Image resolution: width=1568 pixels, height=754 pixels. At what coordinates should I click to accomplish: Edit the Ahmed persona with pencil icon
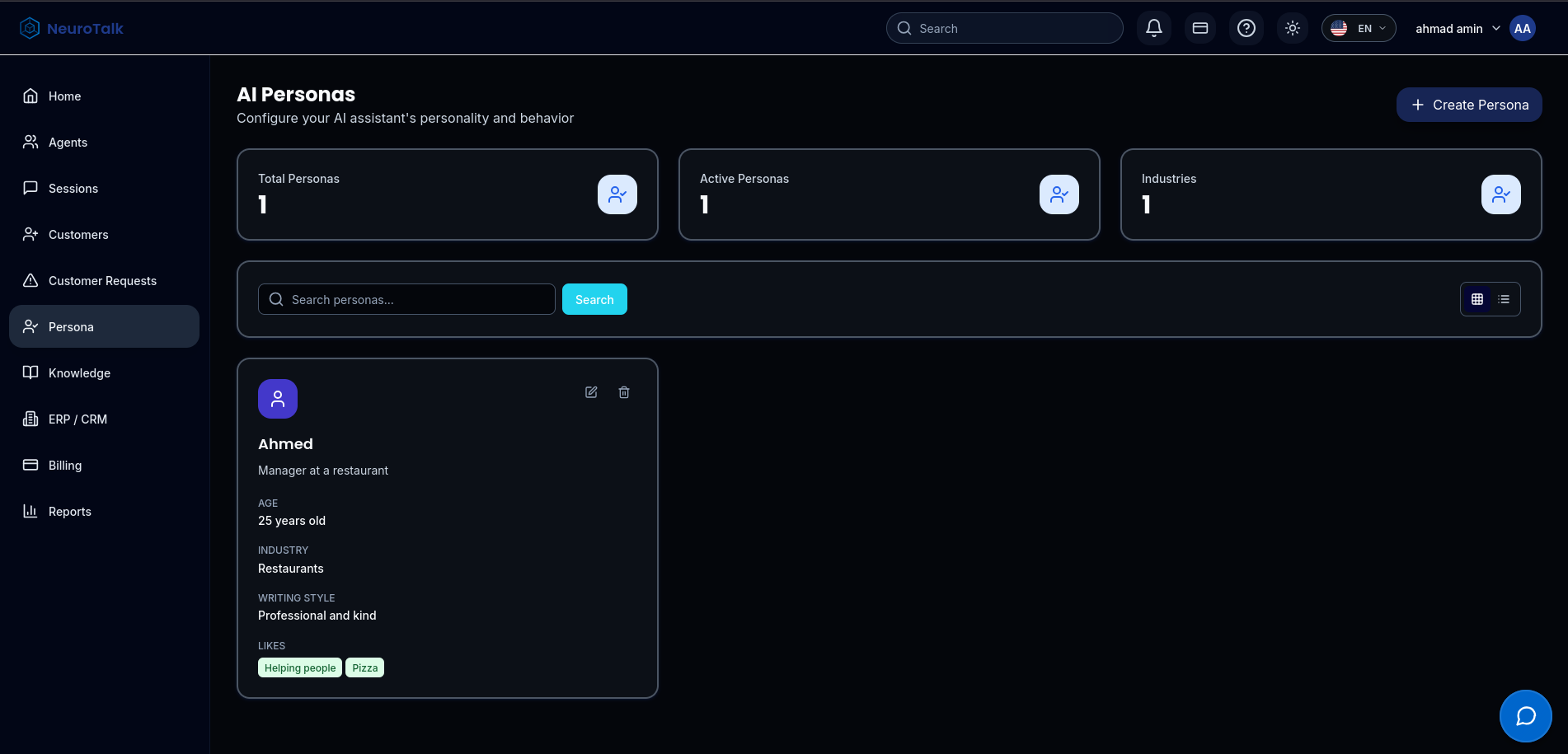tap(591, 392)
